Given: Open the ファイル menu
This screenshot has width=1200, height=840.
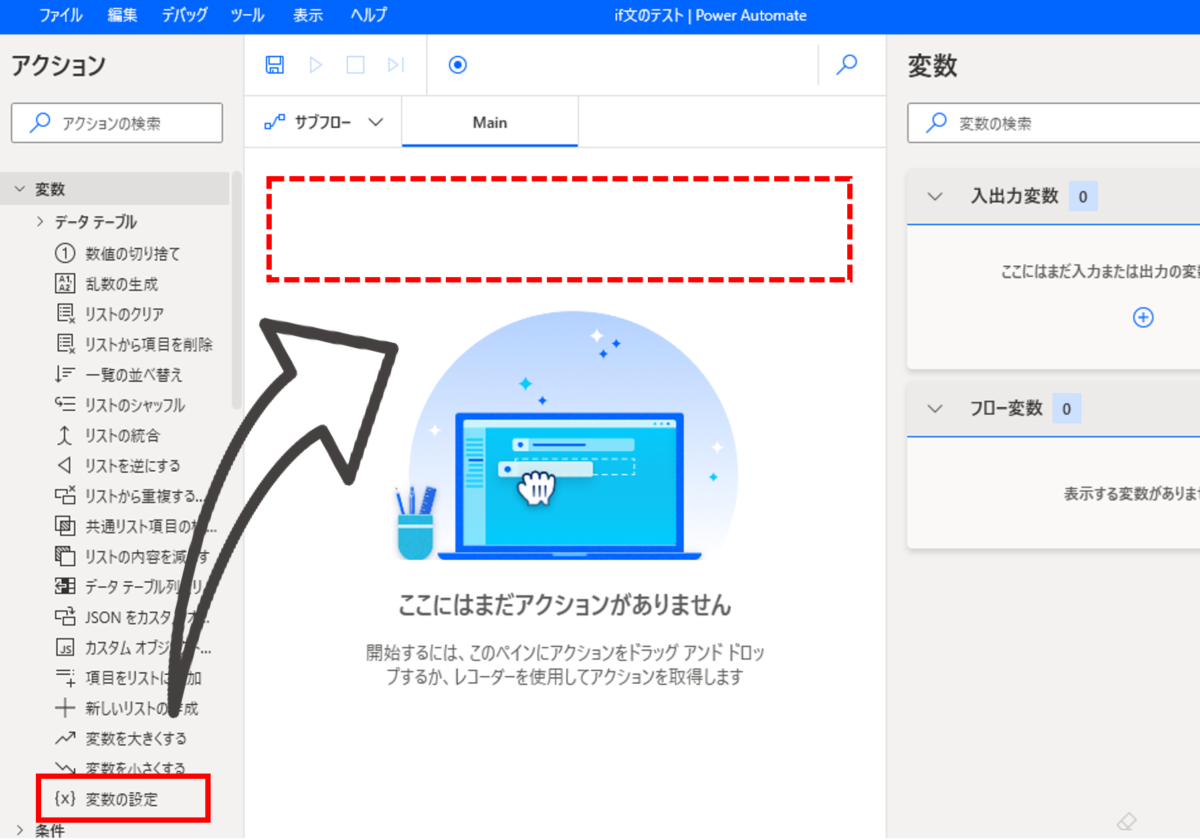Looking at the screenshot, I should [x=61, y=15].
